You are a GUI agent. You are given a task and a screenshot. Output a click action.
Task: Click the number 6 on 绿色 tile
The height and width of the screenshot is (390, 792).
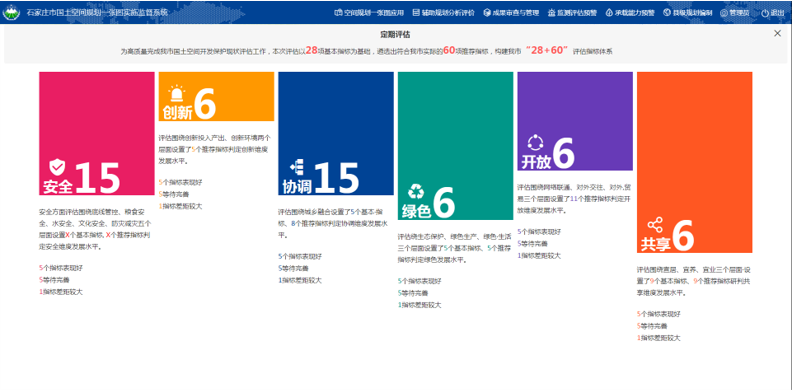444,202
